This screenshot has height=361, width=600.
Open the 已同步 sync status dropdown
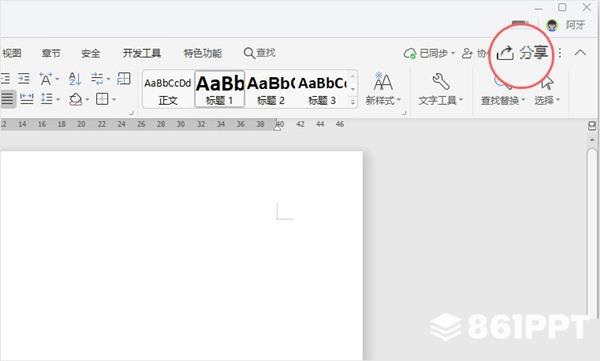pyautogui.click(x=429, y=53)
